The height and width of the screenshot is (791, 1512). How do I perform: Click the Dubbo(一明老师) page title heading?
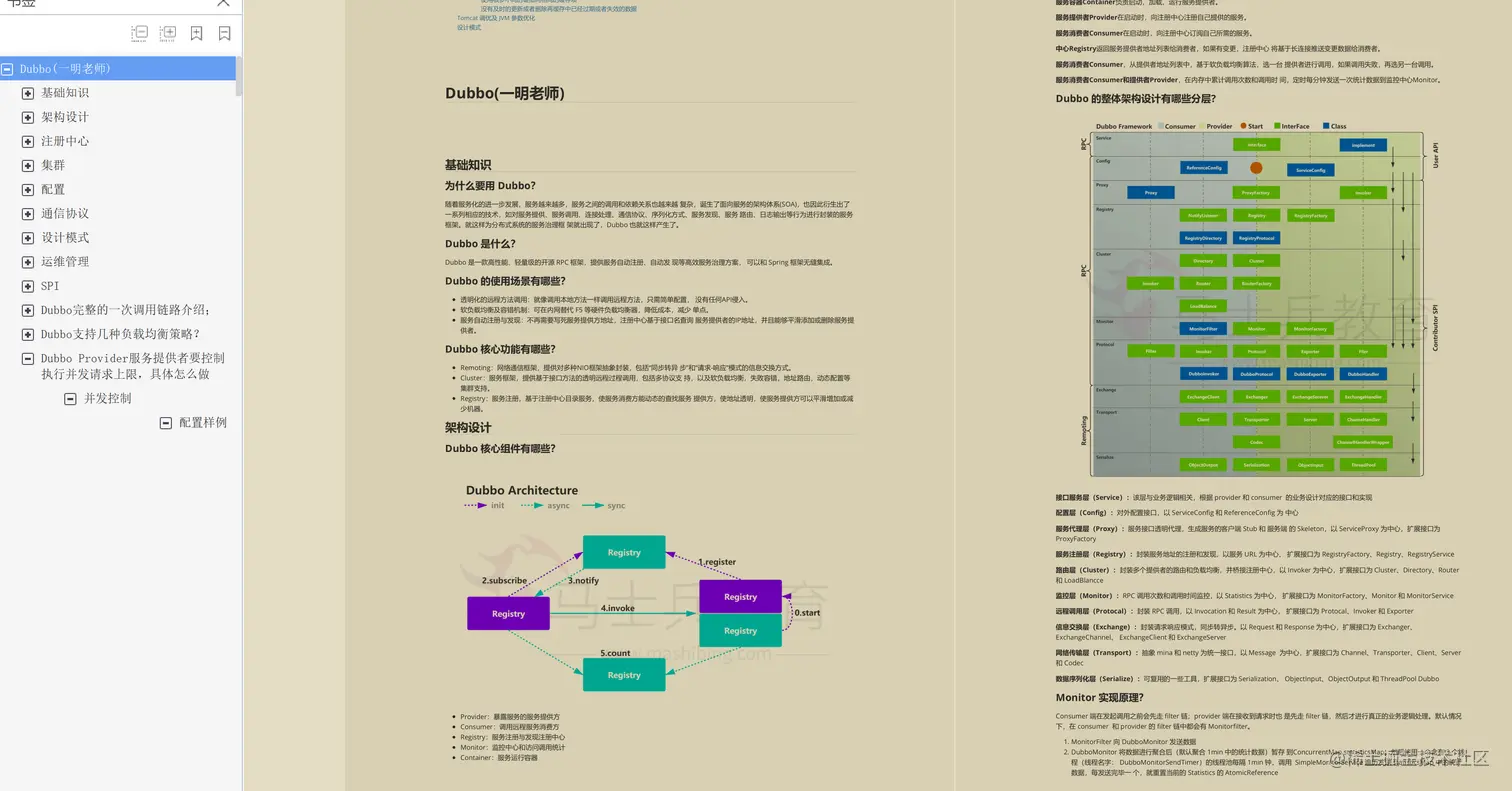[505, 93]
